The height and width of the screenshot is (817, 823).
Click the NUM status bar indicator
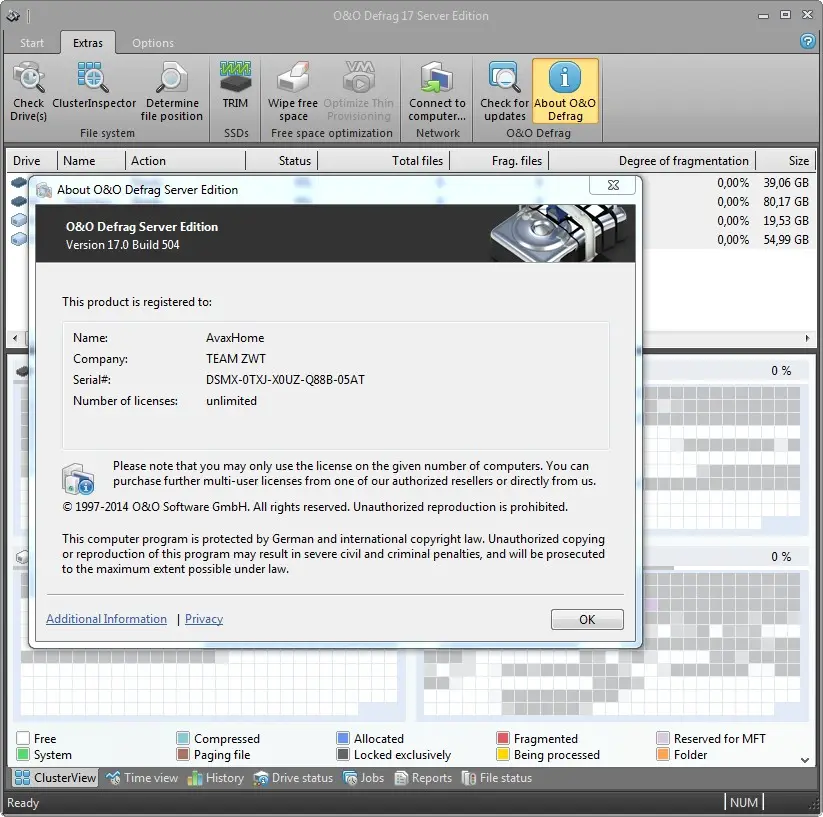coord(744,802)
